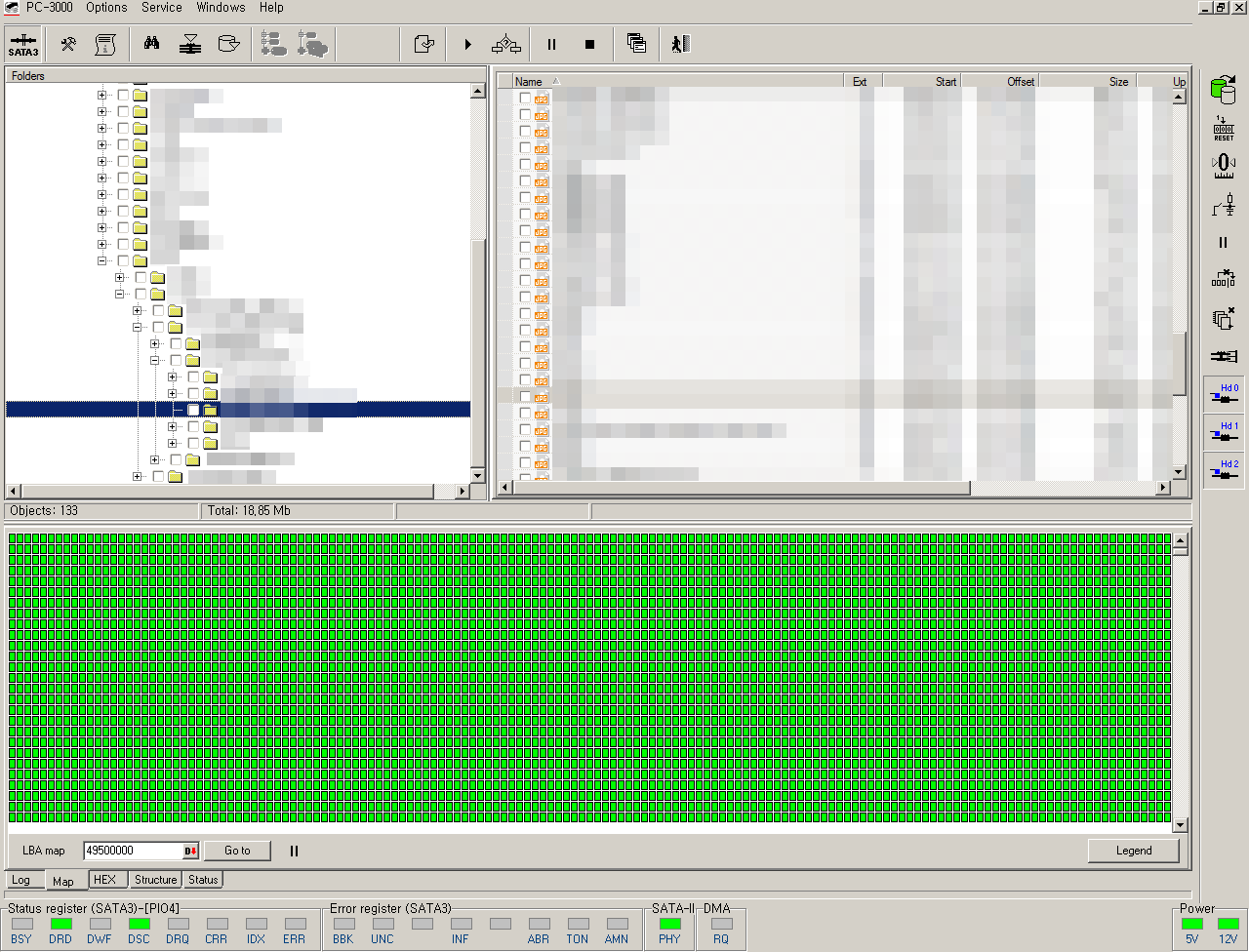This screenshot has height=952, width=1249.
Task: Open the PC-3000 menu
Action: (x=49, y=7)
